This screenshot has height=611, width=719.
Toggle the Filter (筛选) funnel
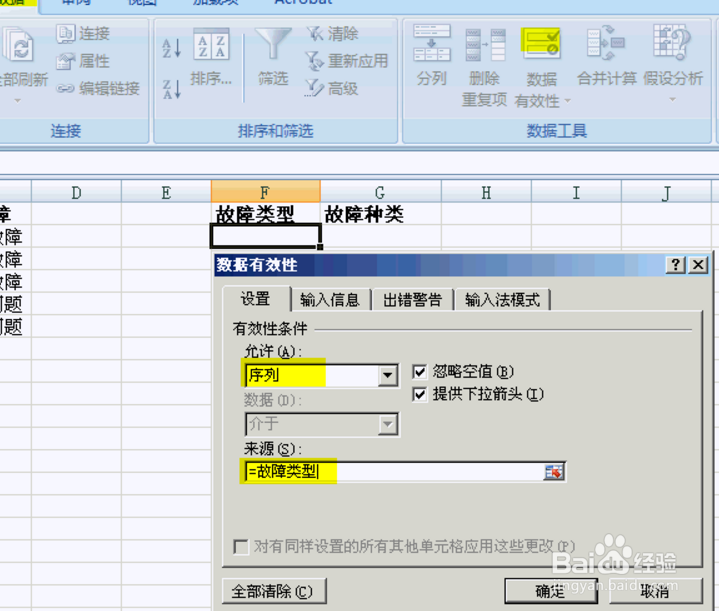coord(273,57)
